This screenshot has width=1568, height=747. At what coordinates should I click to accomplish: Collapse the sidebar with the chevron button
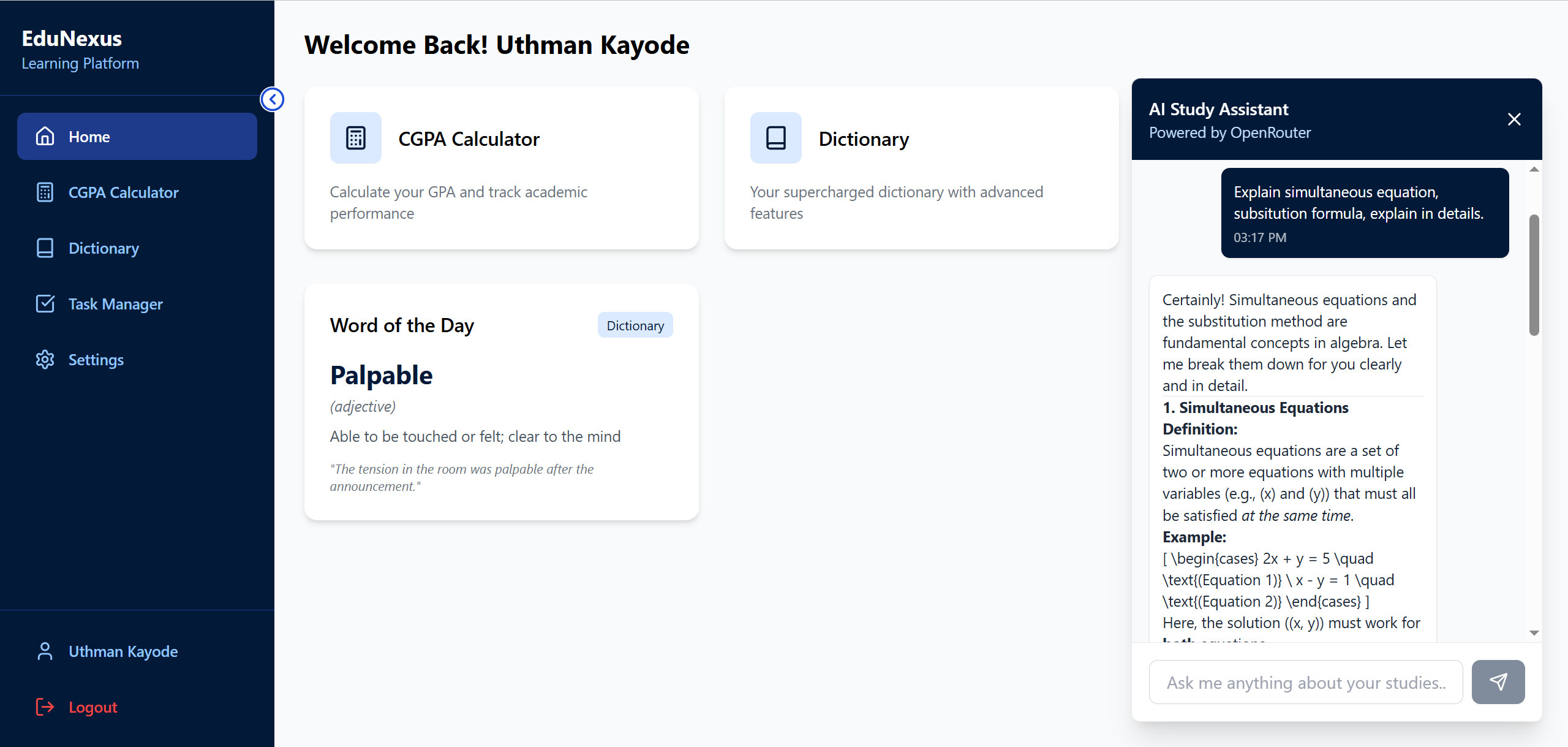pyautogui.click(x=273, y=99)
